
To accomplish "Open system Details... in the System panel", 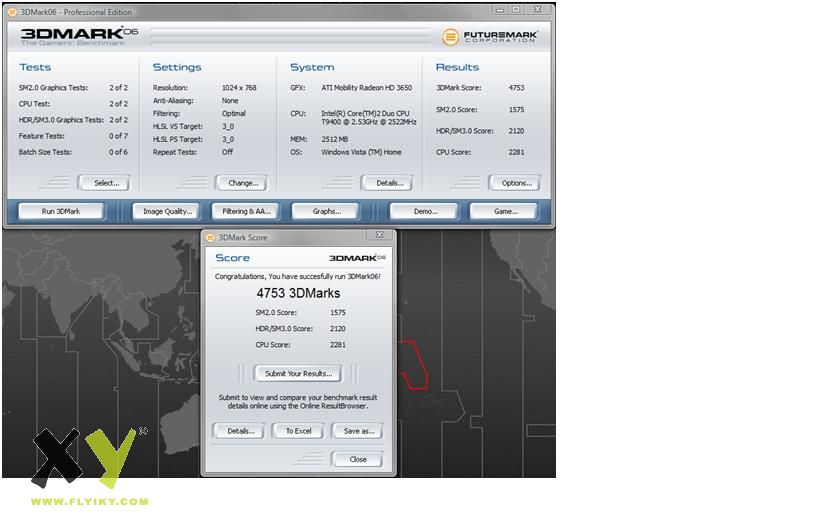I will tap(389, 183).
